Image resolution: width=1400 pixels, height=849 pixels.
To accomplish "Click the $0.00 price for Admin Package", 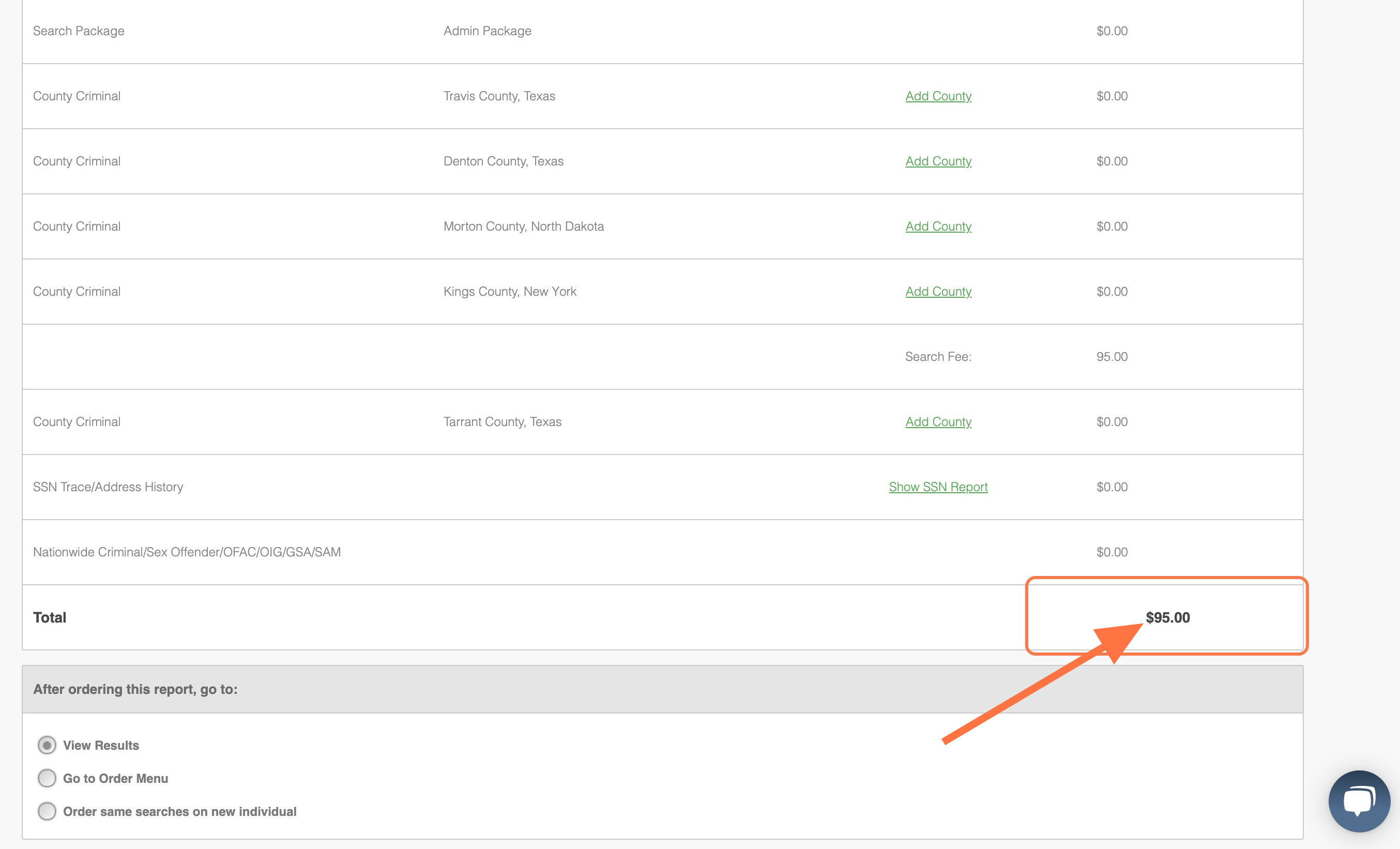I will point(1112,31).
